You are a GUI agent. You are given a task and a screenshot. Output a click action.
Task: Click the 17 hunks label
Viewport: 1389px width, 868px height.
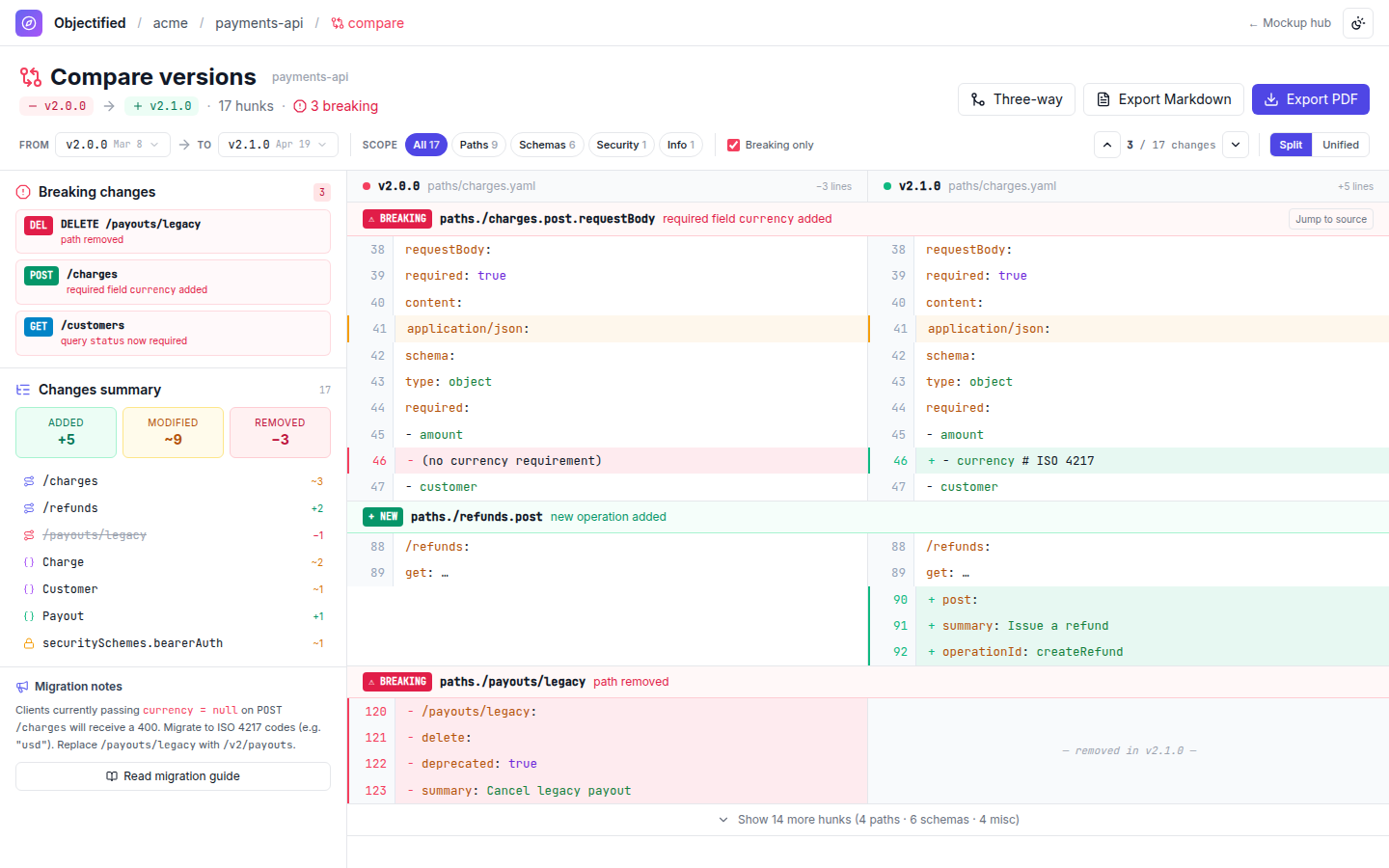coord(246,106)
